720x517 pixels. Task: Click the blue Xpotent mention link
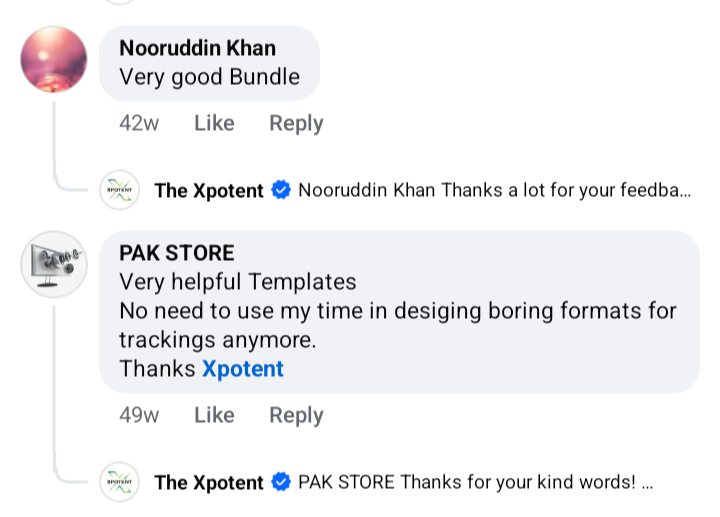(x=243, y=368)
